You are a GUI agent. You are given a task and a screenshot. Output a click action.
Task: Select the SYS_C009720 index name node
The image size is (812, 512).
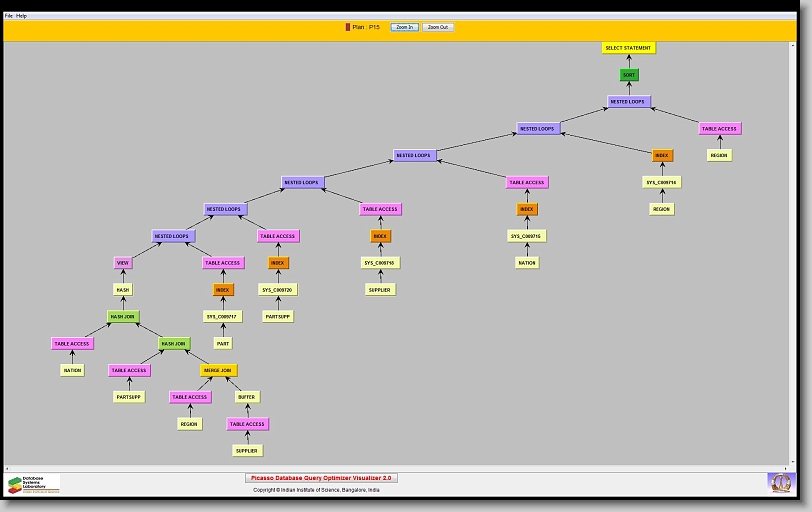(277, 290)
